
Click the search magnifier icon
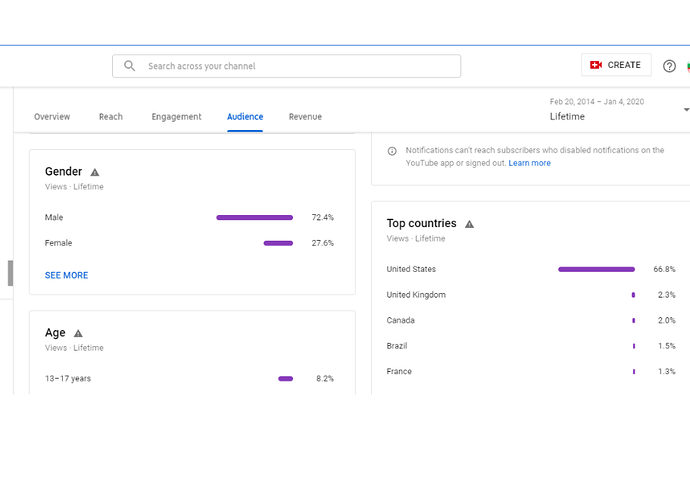[x=129, y=66]
